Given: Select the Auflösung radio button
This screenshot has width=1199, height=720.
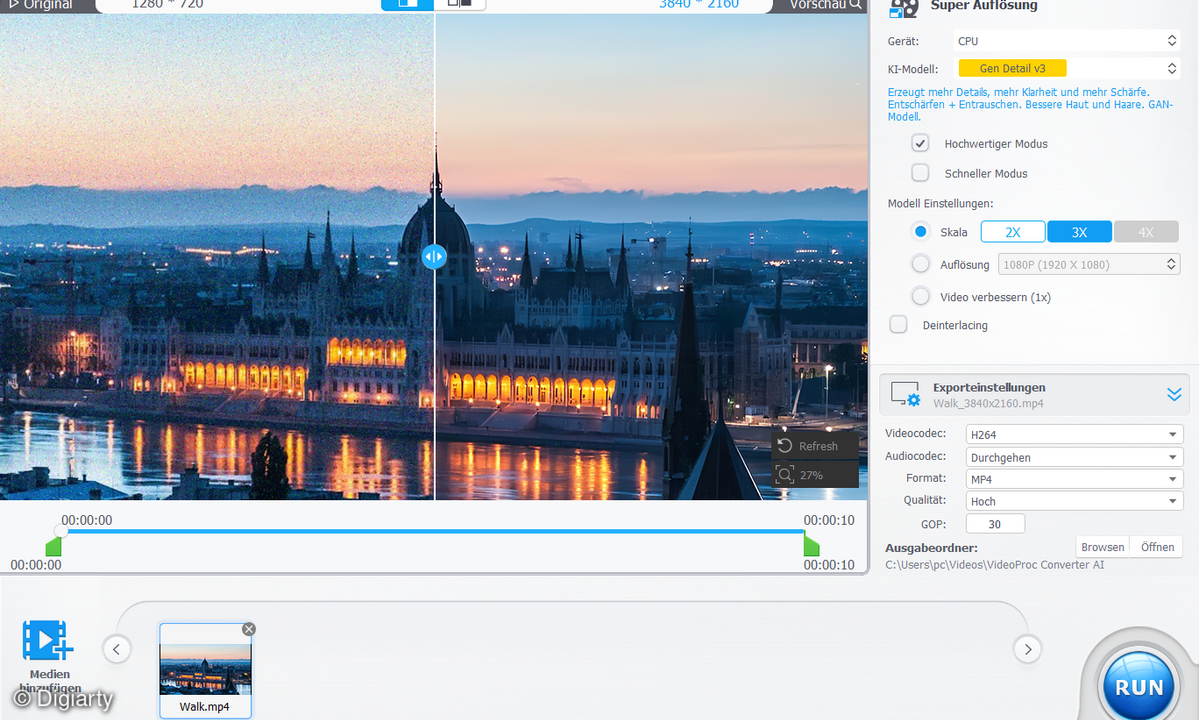Looking at the screenshot, I should [x=919, y=263].
